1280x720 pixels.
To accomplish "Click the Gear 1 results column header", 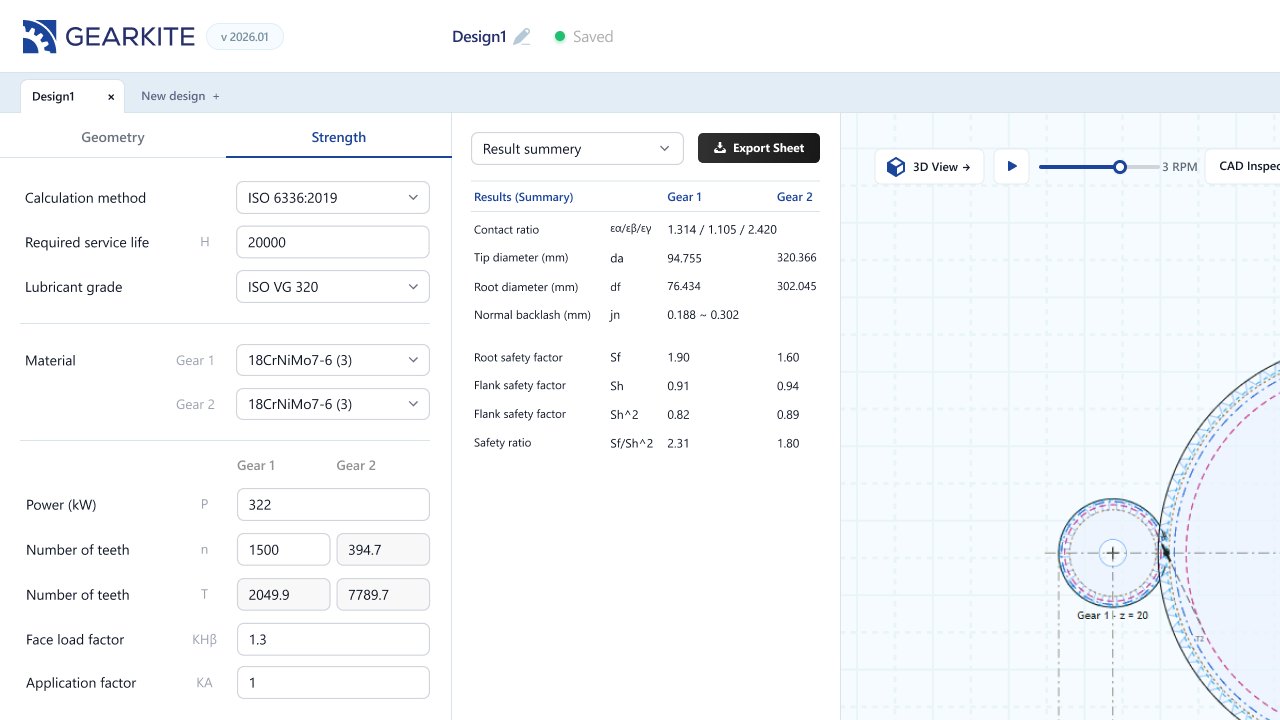I will pos(685,197).
